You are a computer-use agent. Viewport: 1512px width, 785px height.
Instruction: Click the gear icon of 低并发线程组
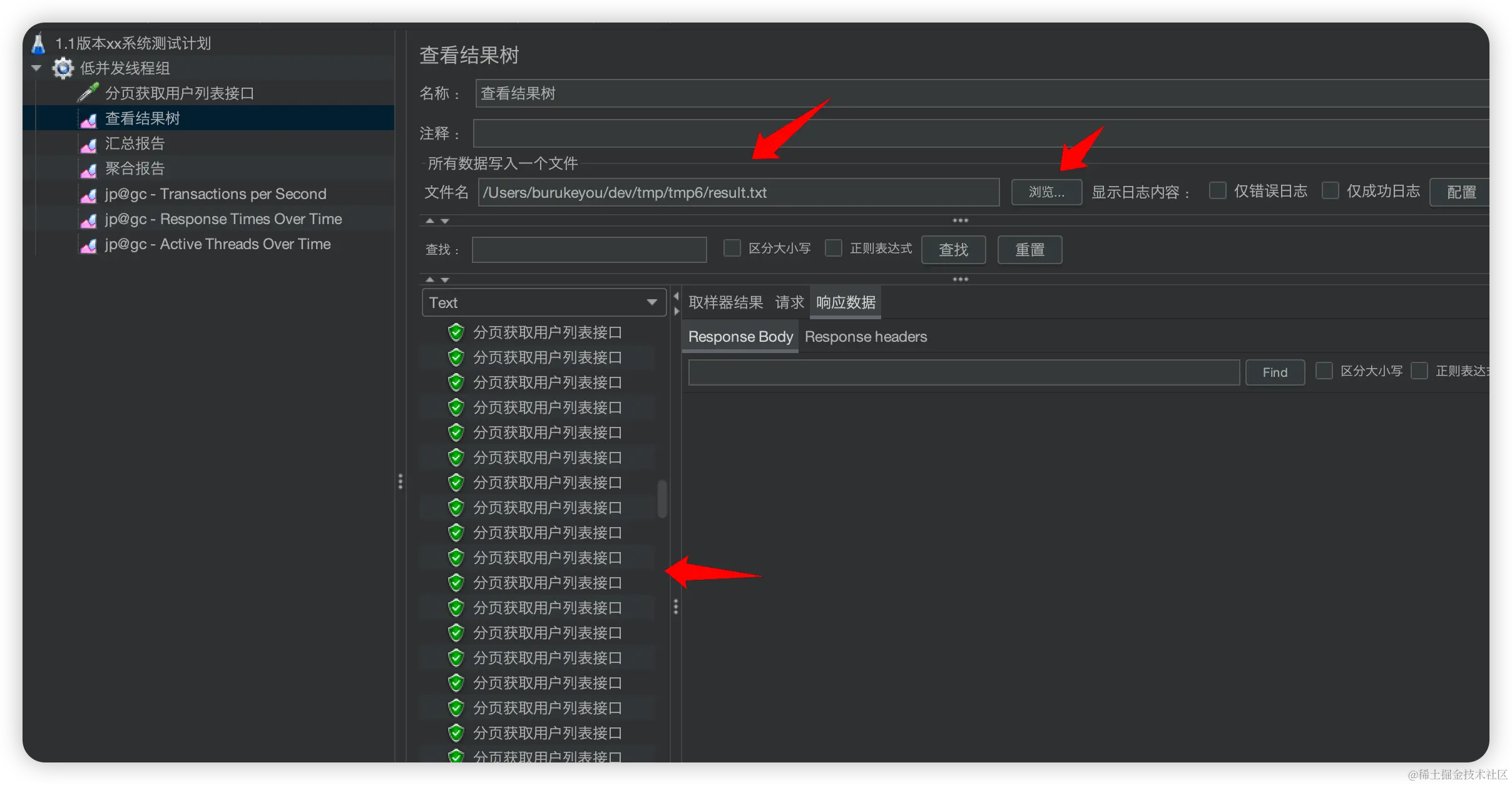point(63,68)
